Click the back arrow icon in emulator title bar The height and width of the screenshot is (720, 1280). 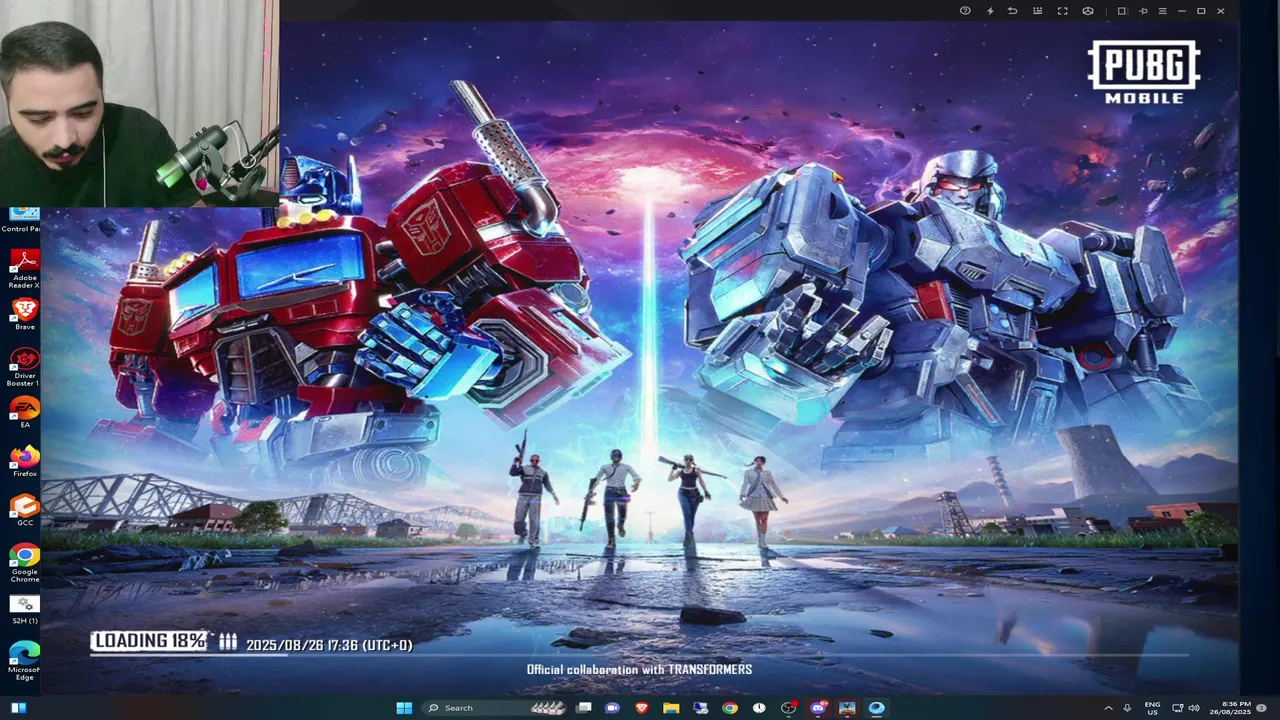pyautogui.click(x=1012, y=11)
